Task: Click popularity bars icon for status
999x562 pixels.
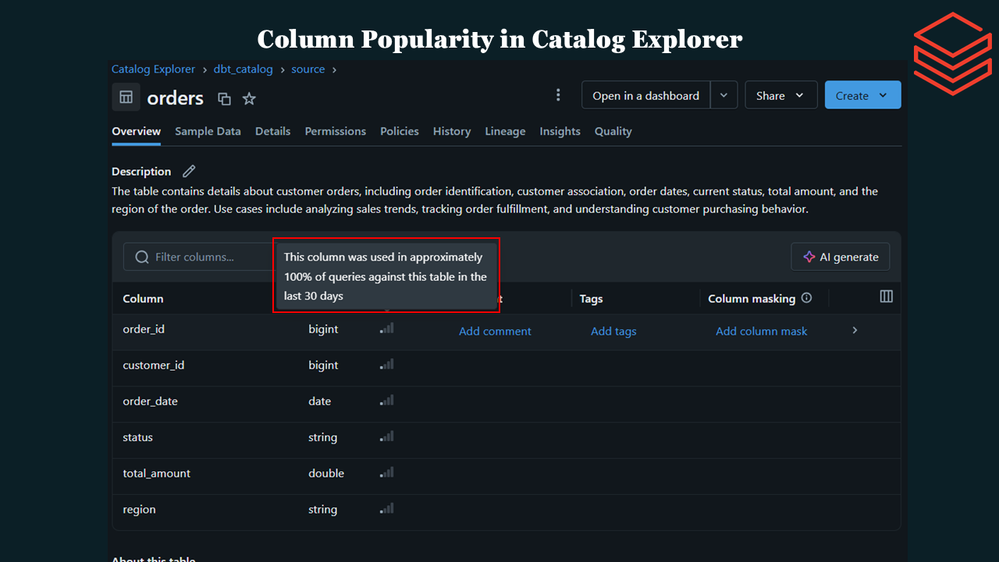Action: point(387,436)
